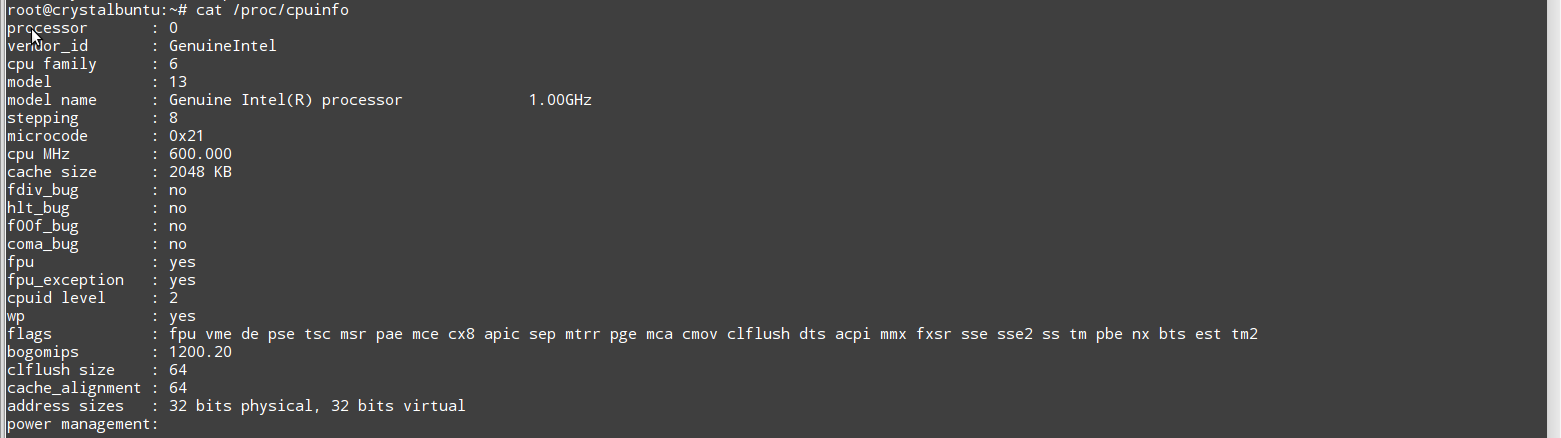Click the clflush flag in flags line
This screenshot has width=1561, height=438.
758,333
